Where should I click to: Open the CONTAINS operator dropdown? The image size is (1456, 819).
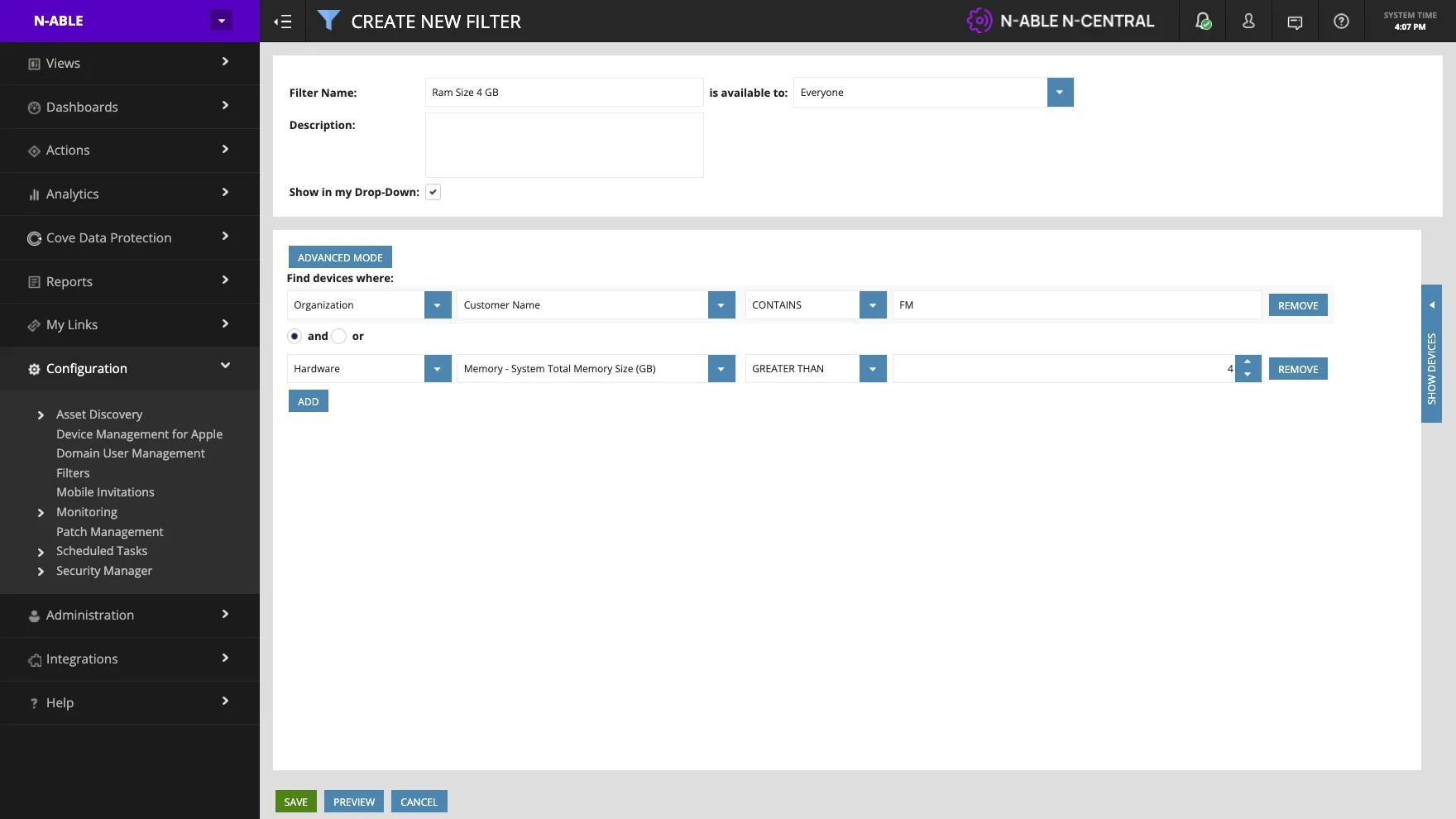(x=873, y=305)
